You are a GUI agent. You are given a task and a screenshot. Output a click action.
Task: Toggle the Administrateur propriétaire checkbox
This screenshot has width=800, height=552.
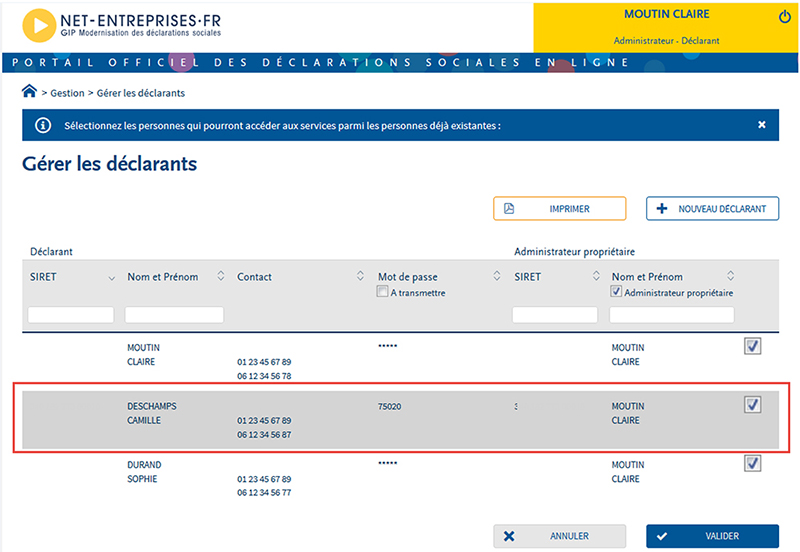point(616,291)
